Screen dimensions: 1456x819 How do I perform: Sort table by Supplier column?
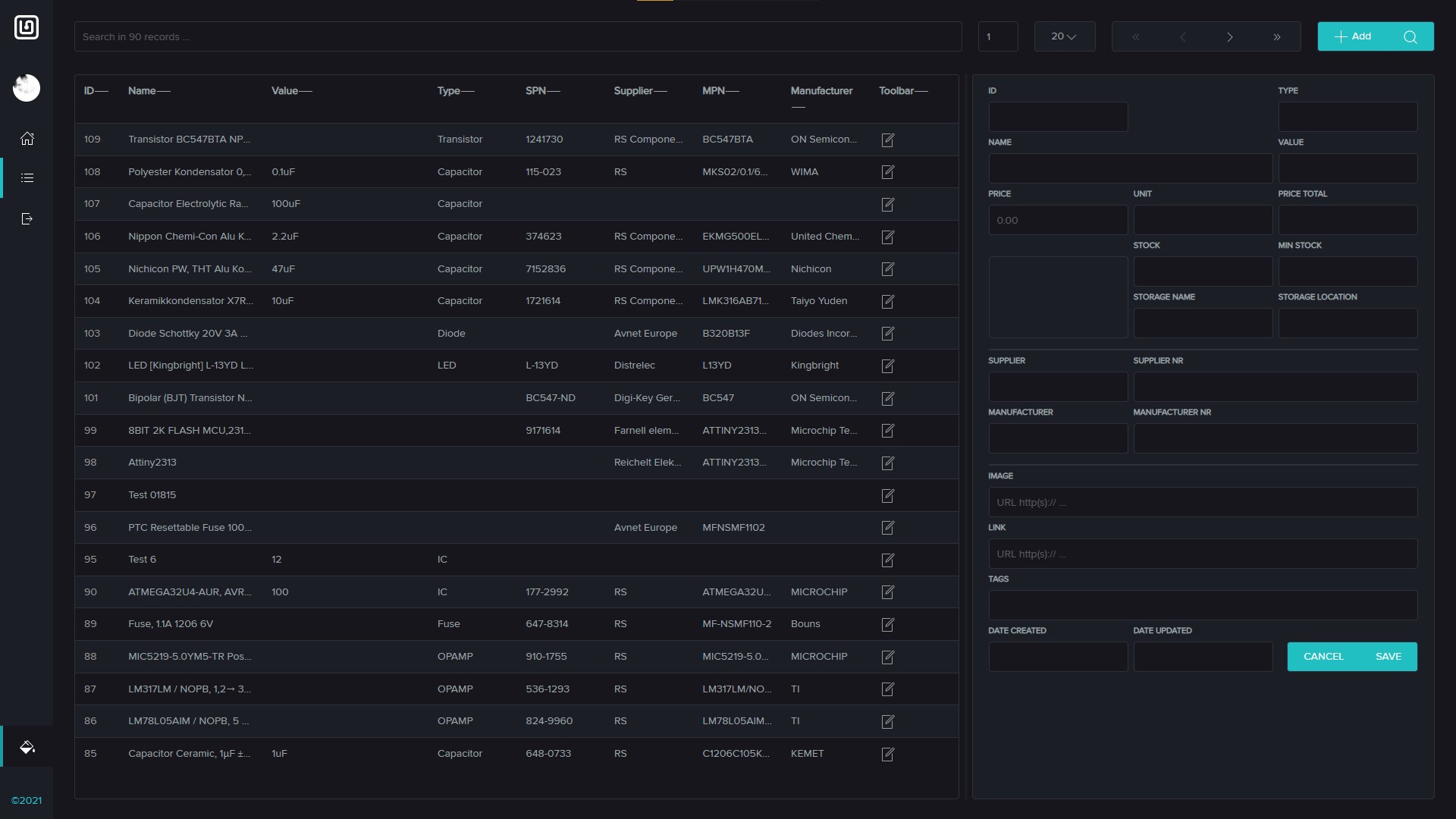coord(641,91)
